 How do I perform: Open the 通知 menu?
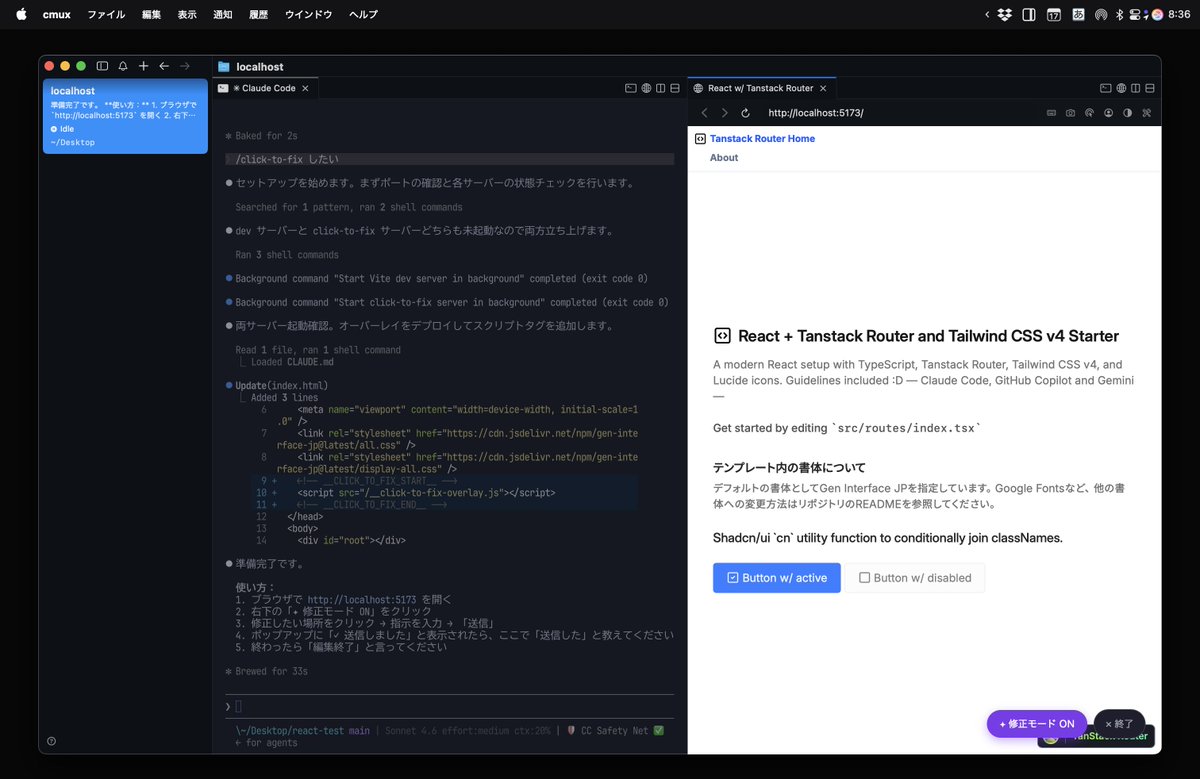pos(223,14)
